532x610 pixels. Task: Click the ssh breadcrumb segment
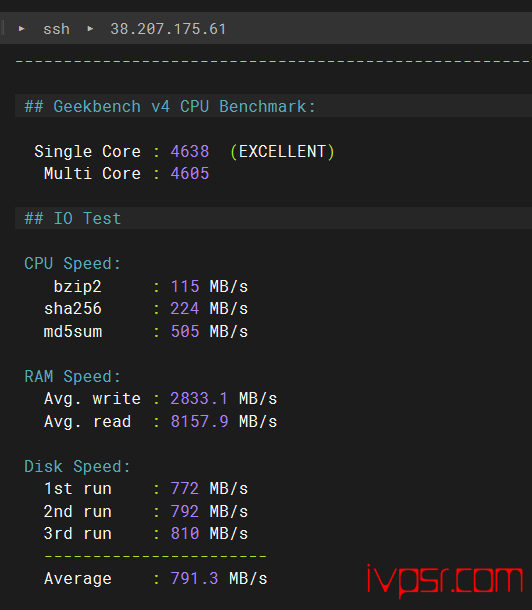[56, 29]
